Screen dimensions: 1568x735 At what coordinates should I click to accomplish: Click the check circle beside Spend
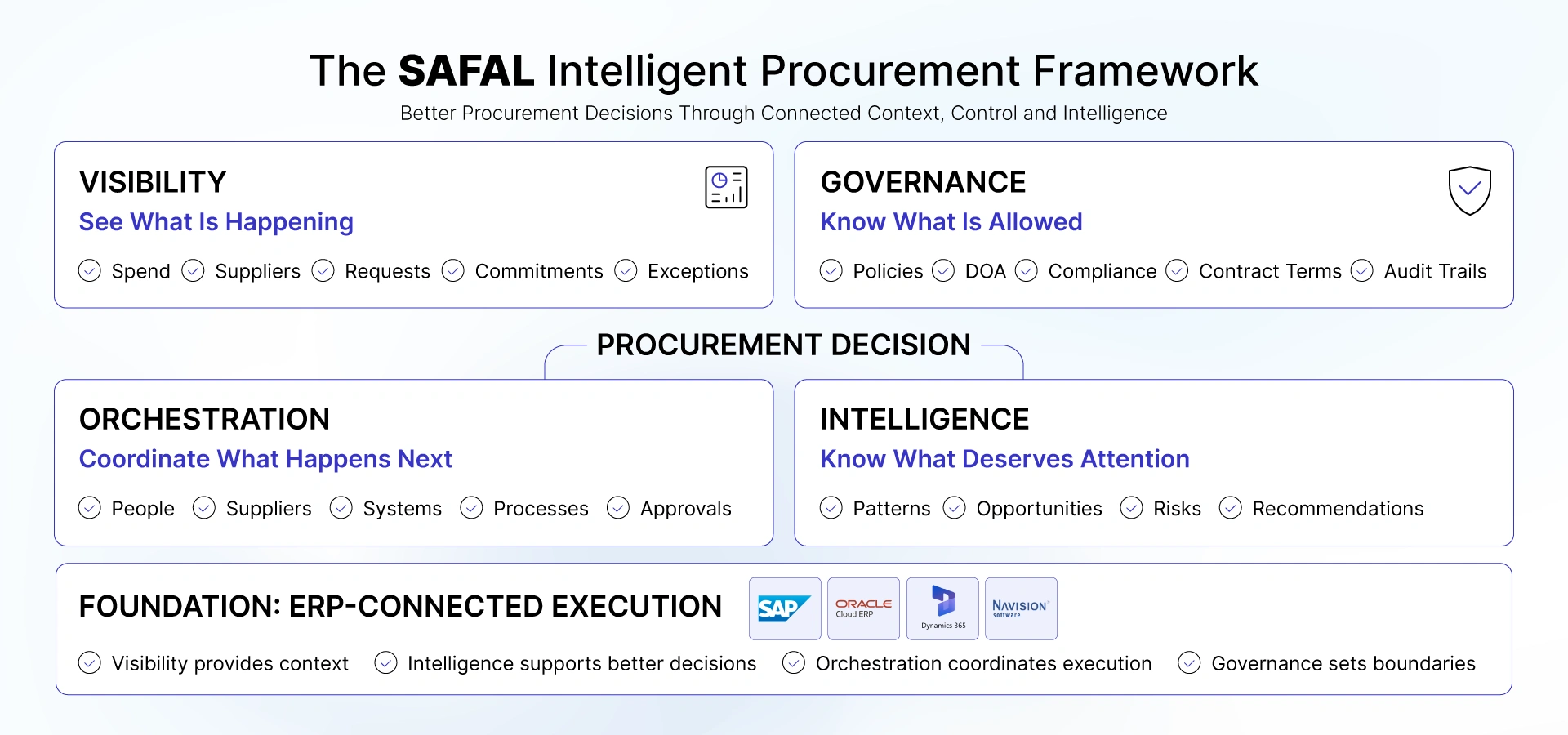pyautogui.click(x=90, y=270)
